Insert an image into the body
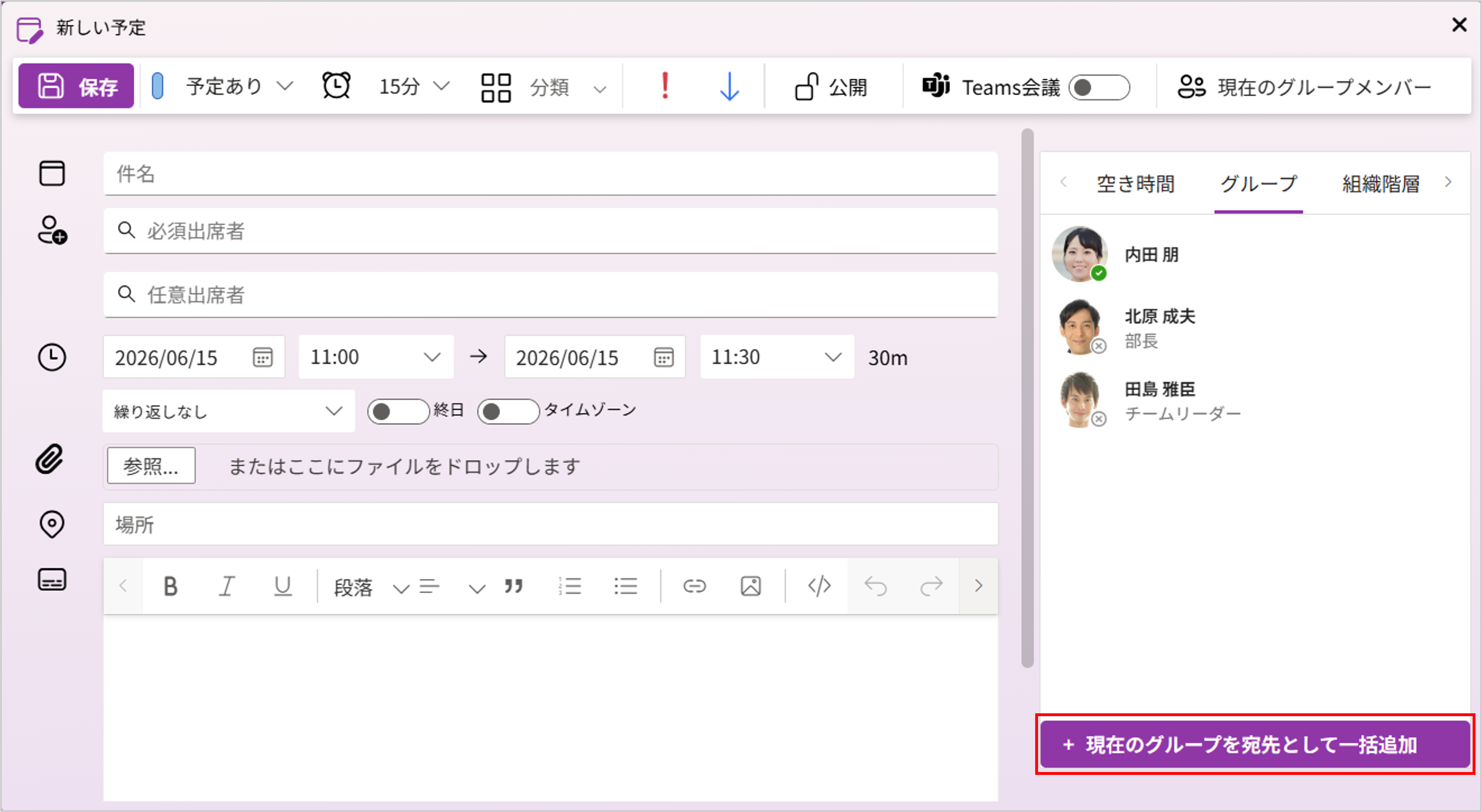This screenshot has width=1482, height=812. coord(751,586)
